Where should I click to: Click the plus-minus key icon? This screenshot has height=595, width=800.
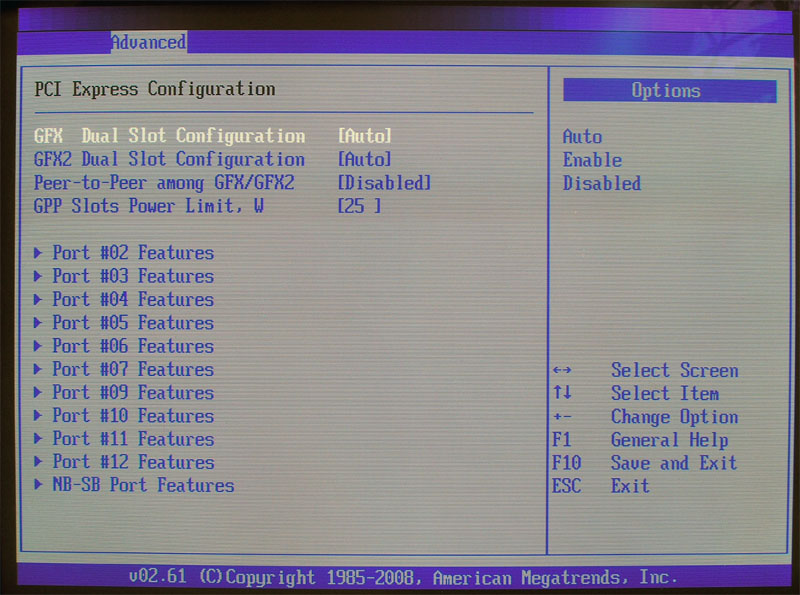pyautogui.click(x=562, y=417)
